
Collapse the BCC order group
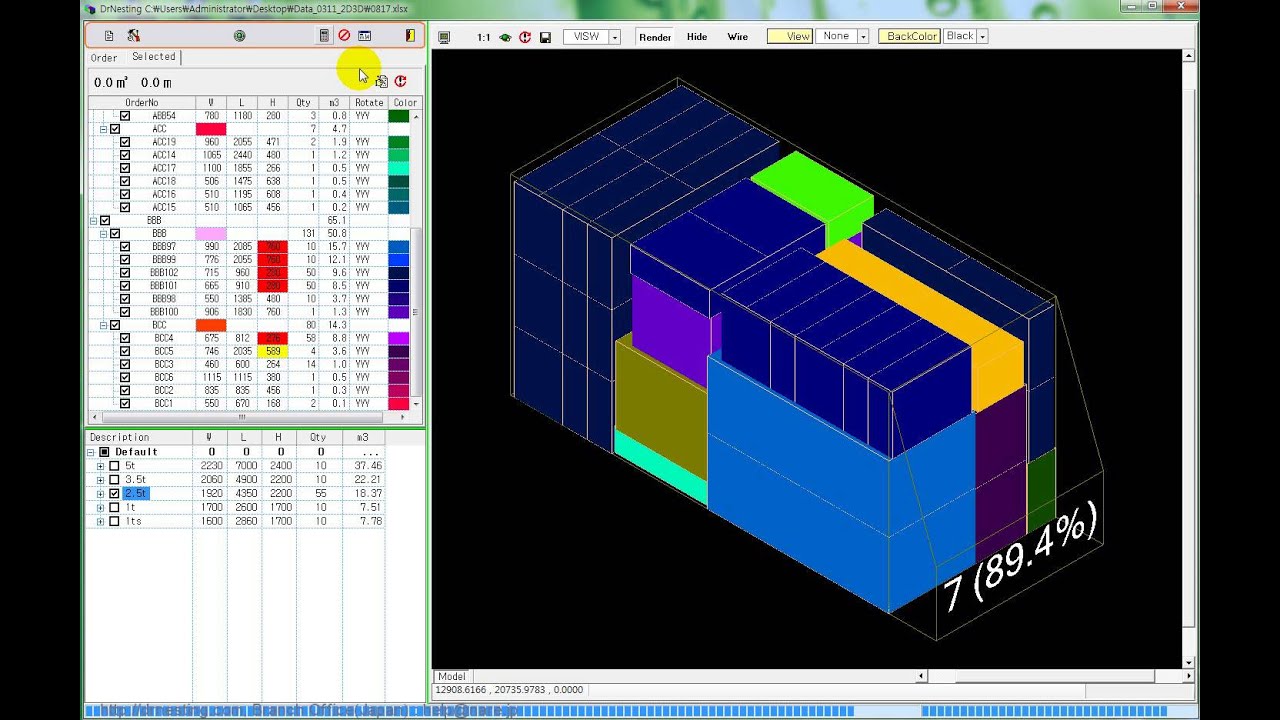point(103,325)
